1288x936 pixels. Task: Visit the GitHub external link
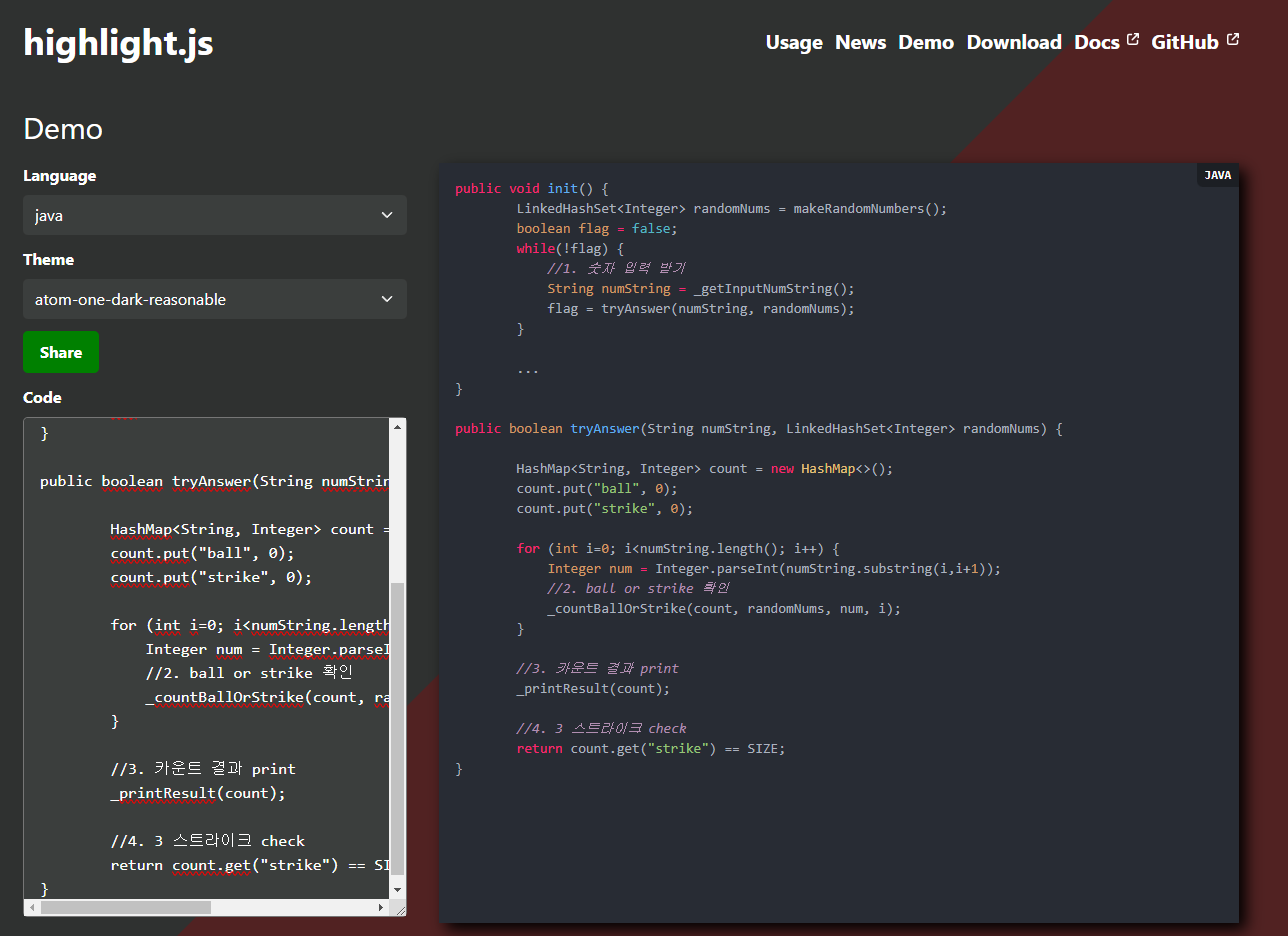pyautogui.click(x=1195, y=42)
